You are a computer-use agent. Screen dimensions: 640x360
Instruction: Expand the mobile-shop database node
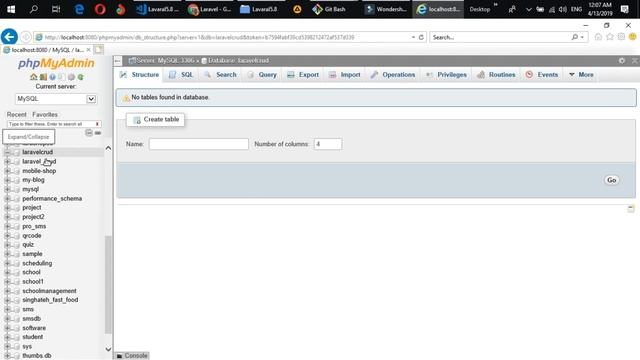[7, 171]
